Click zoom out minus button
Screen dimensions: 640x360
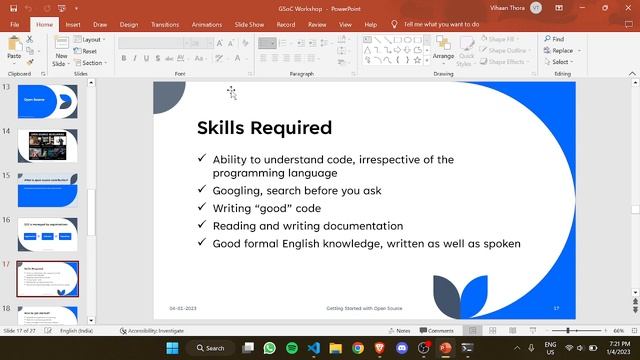point(547,331)
